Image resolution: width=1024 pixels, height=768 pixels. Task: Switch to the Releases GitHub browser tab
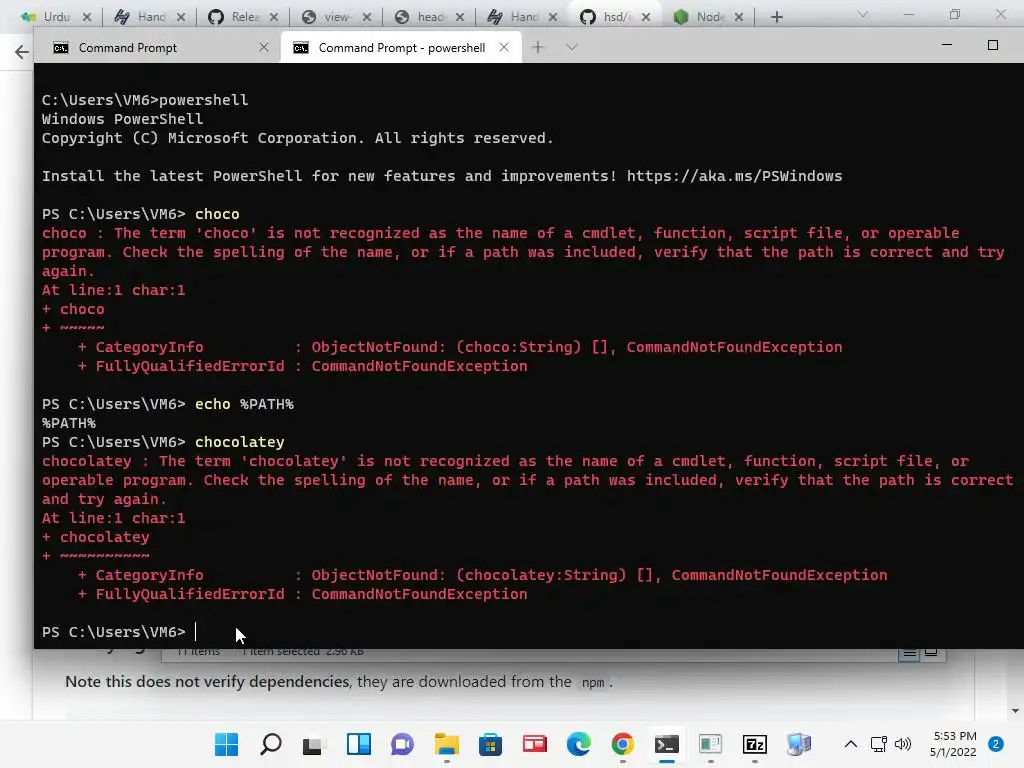243,17
